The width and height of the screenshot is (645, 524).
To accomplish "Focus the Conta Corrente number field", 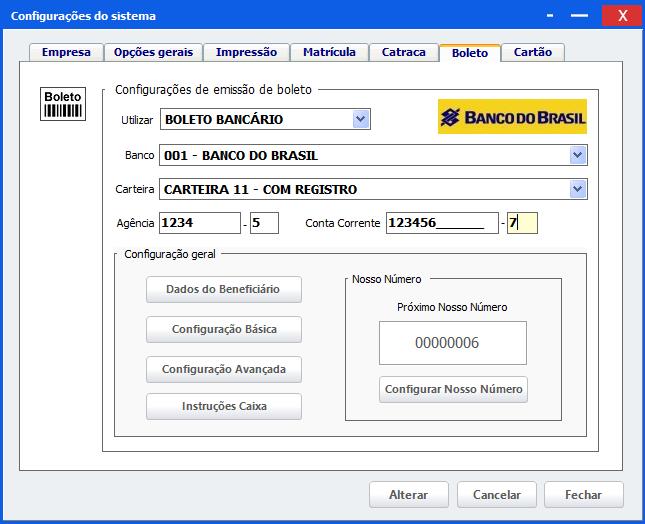I will (x=442, y=223).
